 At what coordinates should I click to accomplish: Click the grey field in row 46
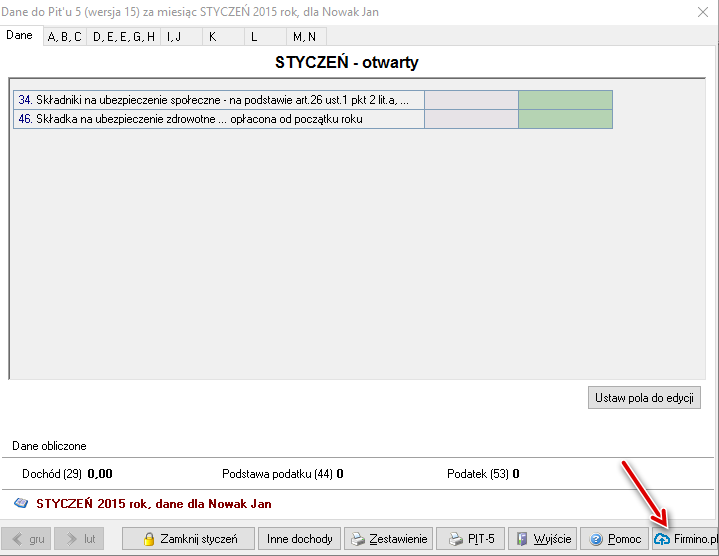point(471,119)
